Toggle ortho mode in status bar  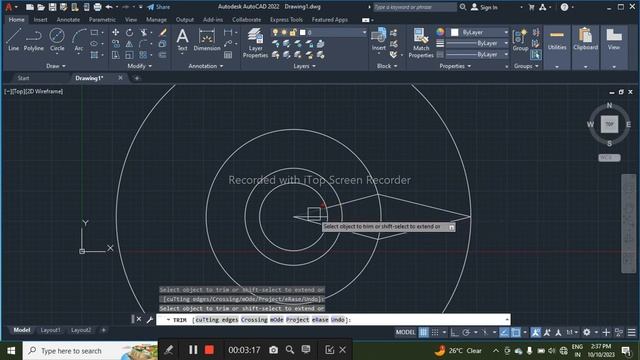pyautogui.click(x=455, y=332)
